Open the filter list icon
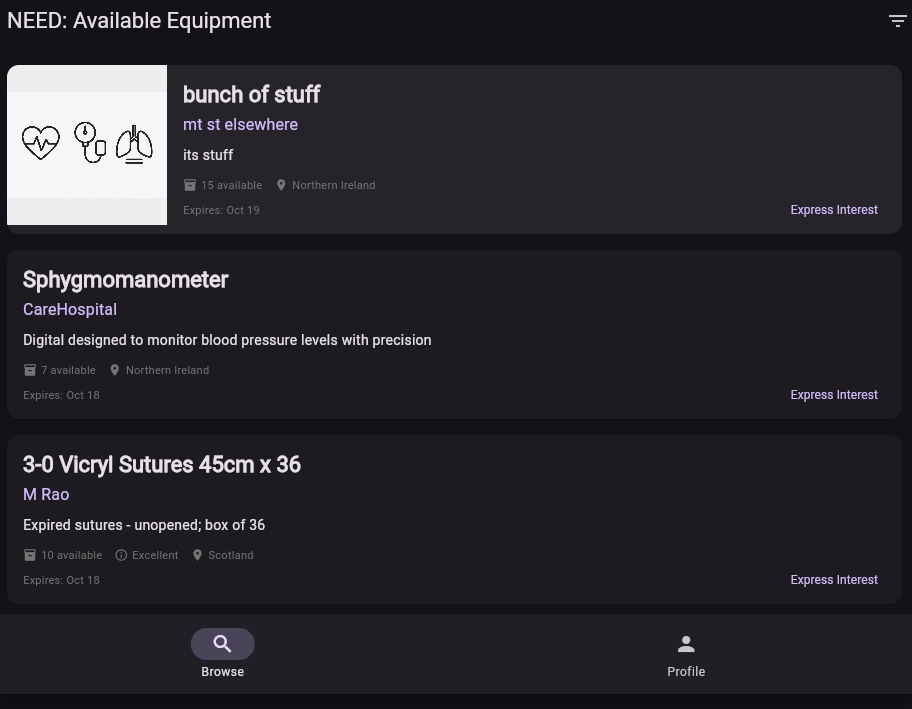Image resolution: width=912 pixels, height=709 pixels. coord(897,21)
